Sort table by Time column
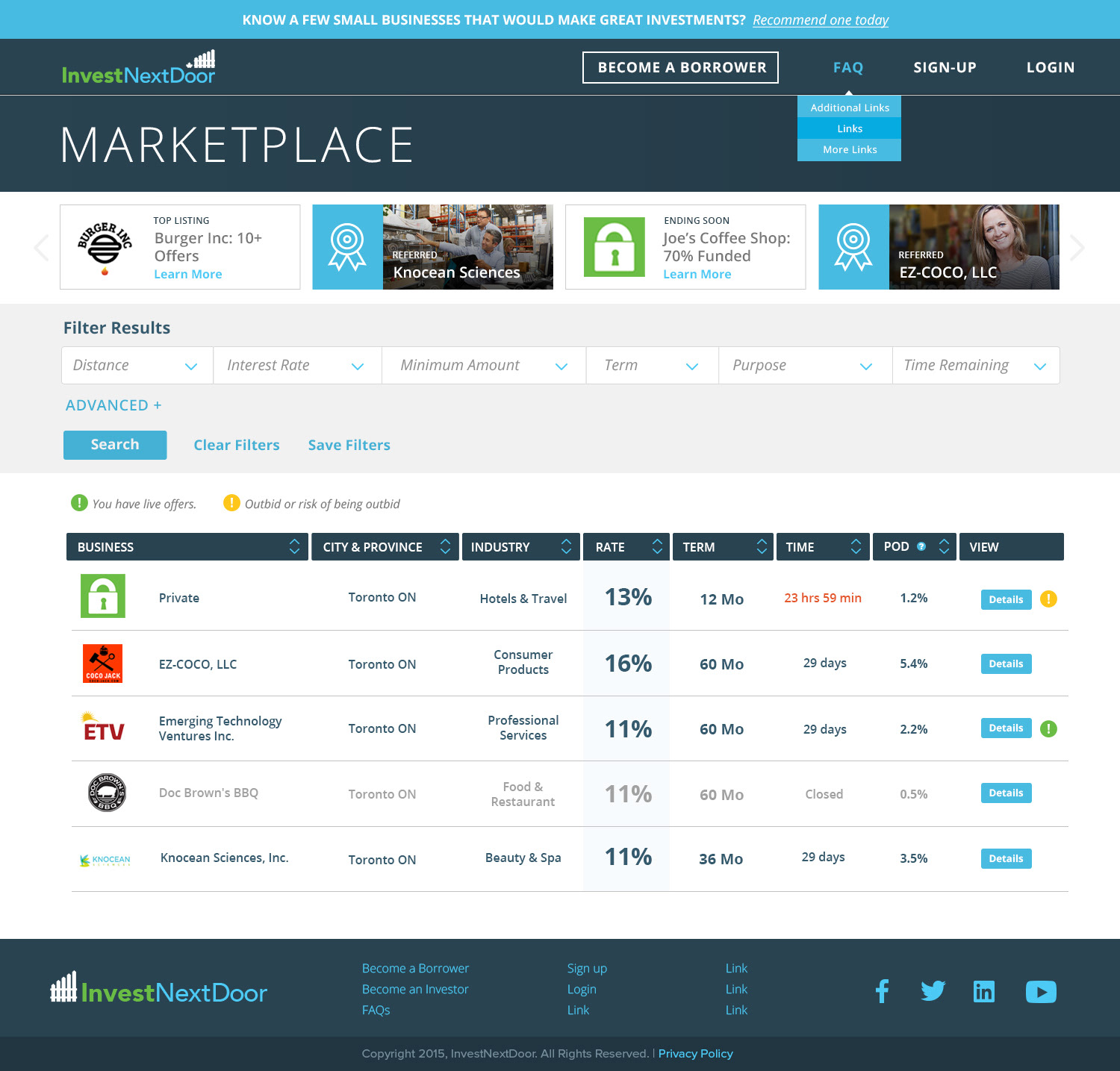 (856, 546)
